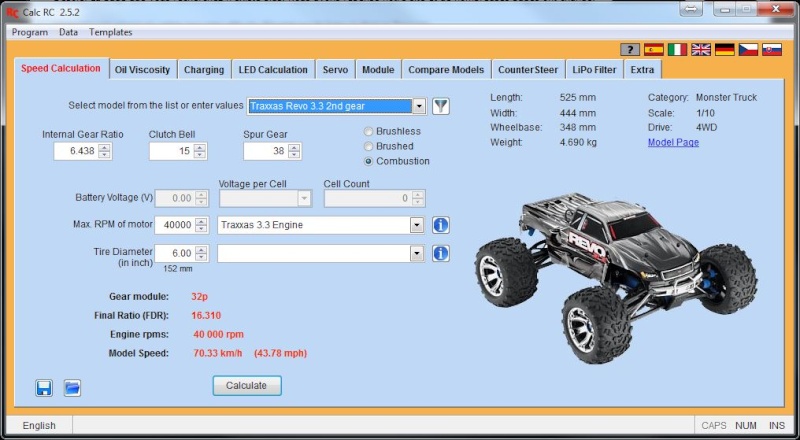Switch to the Compare Models tab
This screenshot has width=800, height=440.
coord(446,70)
